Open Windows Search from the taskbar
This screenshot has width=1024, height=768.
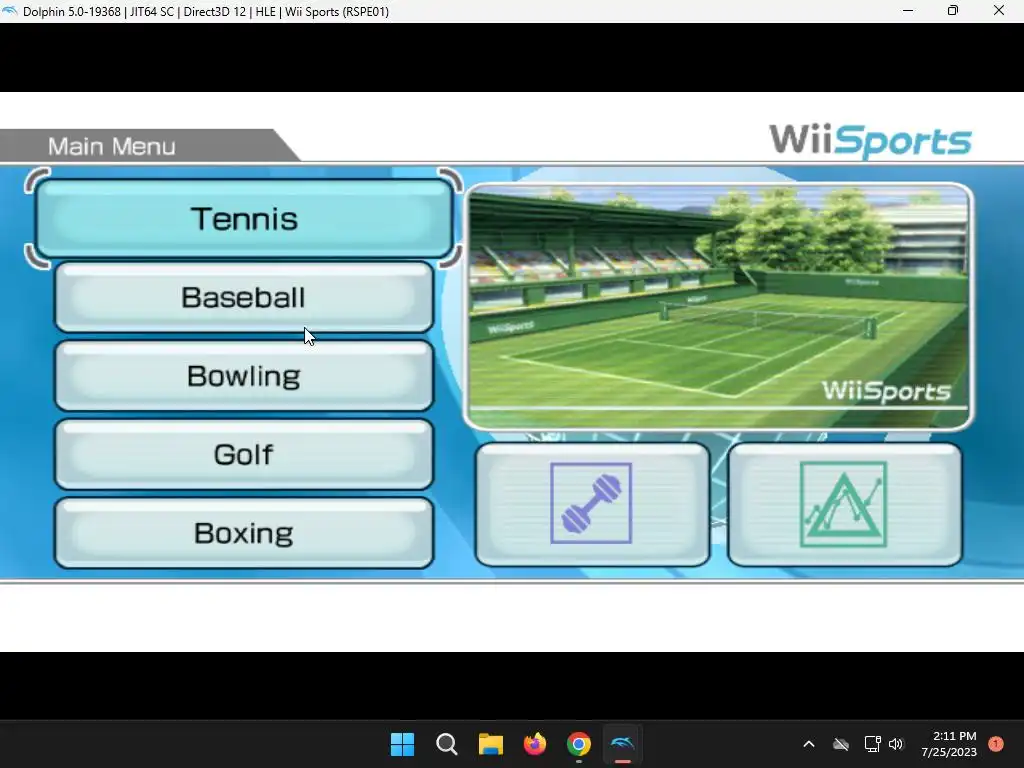click(447, 744)
